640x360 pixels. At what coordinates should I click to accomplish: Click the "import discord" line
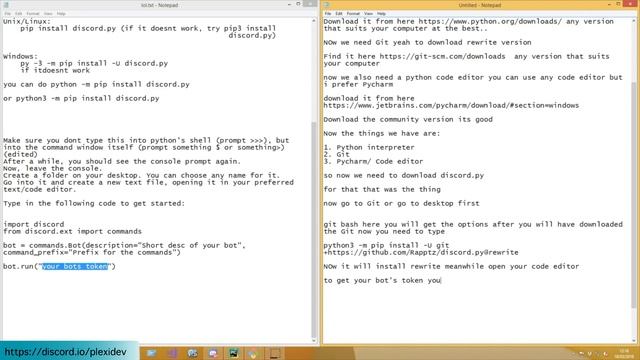tap(33, 224)
